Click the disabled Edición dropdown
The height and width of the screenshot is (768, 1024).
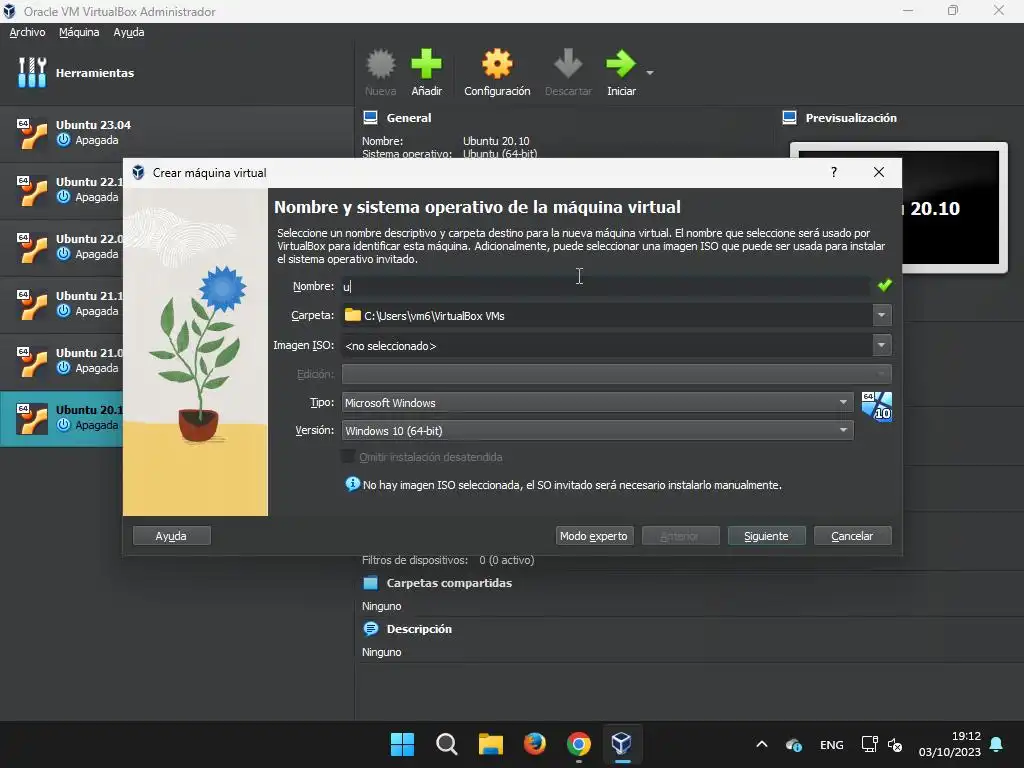[616, 374]
